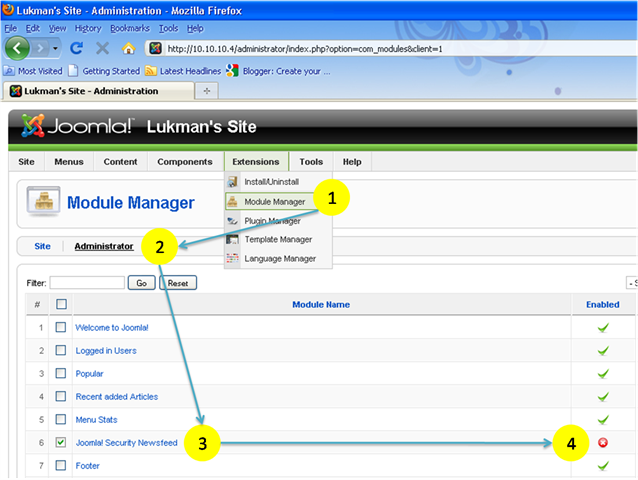This screenshot has height=480, width=638.
Task: Reload the page with the refresh icon
Action: [76, 48]
